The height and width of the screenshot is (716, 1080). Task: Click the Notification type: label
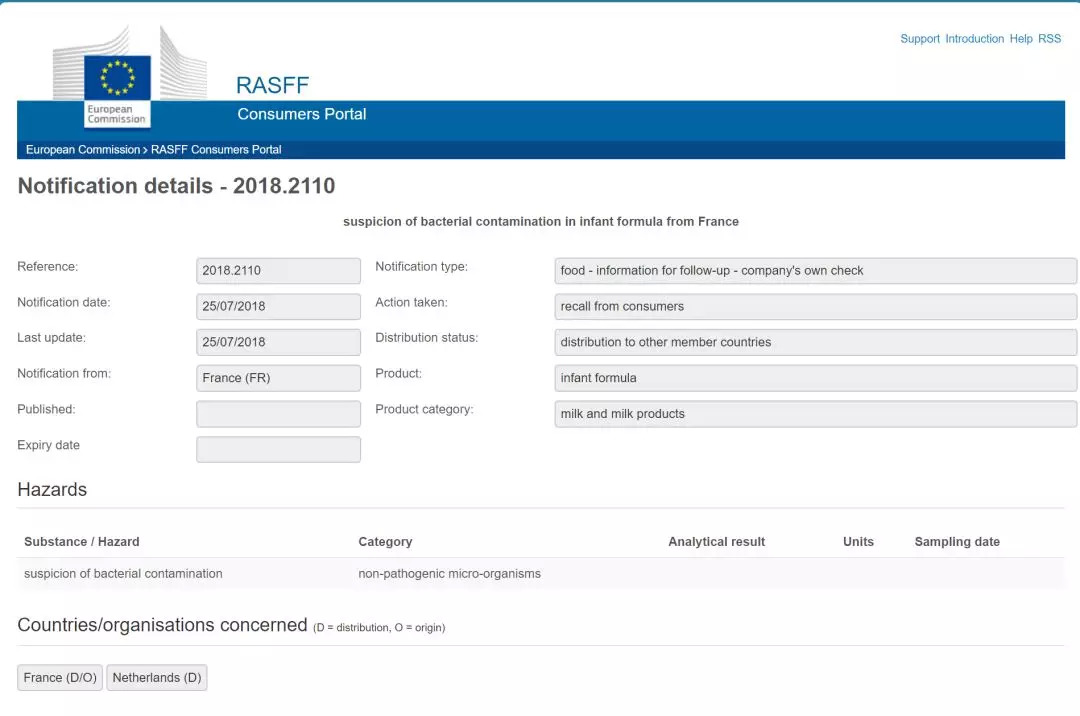[422, 266]
